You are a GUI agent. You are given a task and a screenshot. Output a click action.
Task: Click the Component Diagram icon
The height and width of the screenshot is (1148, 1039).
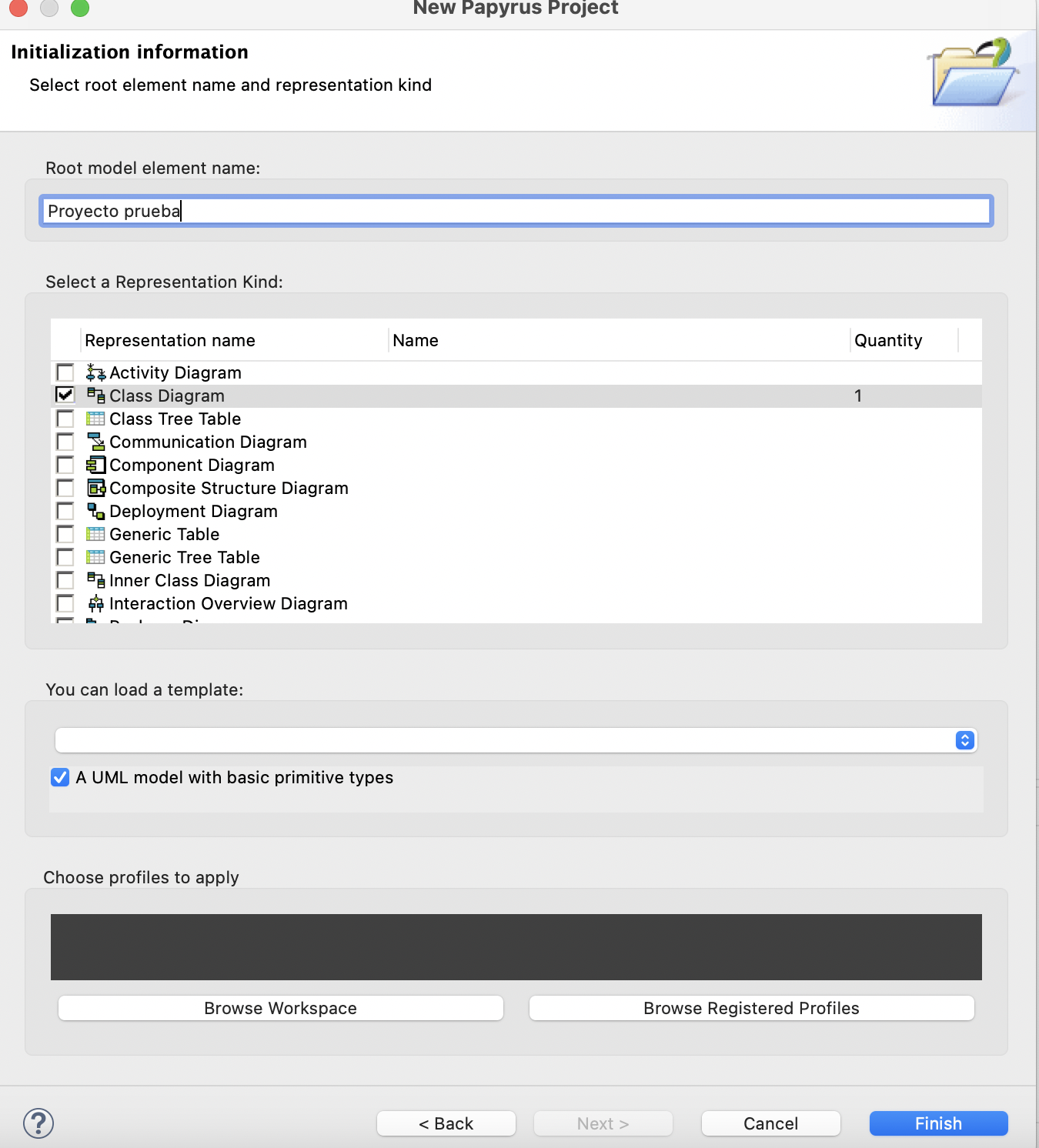tap(95, 466)
